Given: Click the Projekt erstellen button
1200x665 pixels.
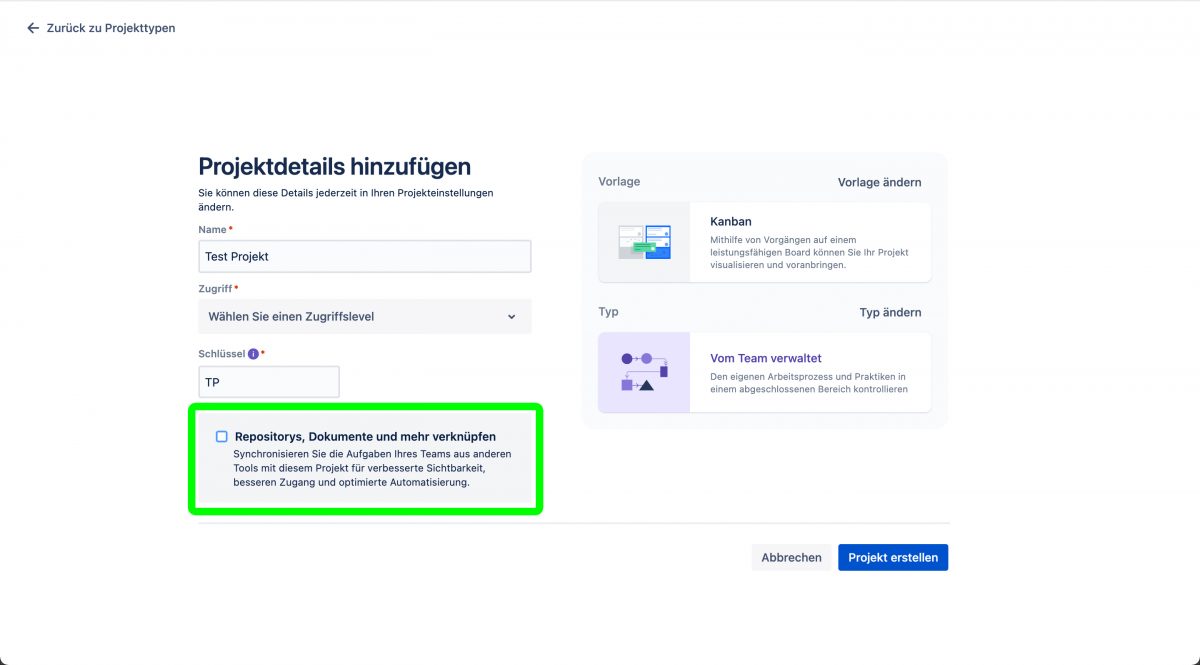Looking at the screenshot, I should 893,558.
